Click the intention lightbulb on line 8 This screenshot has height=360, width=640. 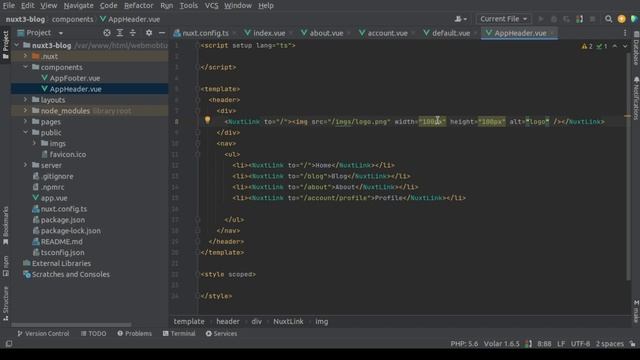[207, 120]
